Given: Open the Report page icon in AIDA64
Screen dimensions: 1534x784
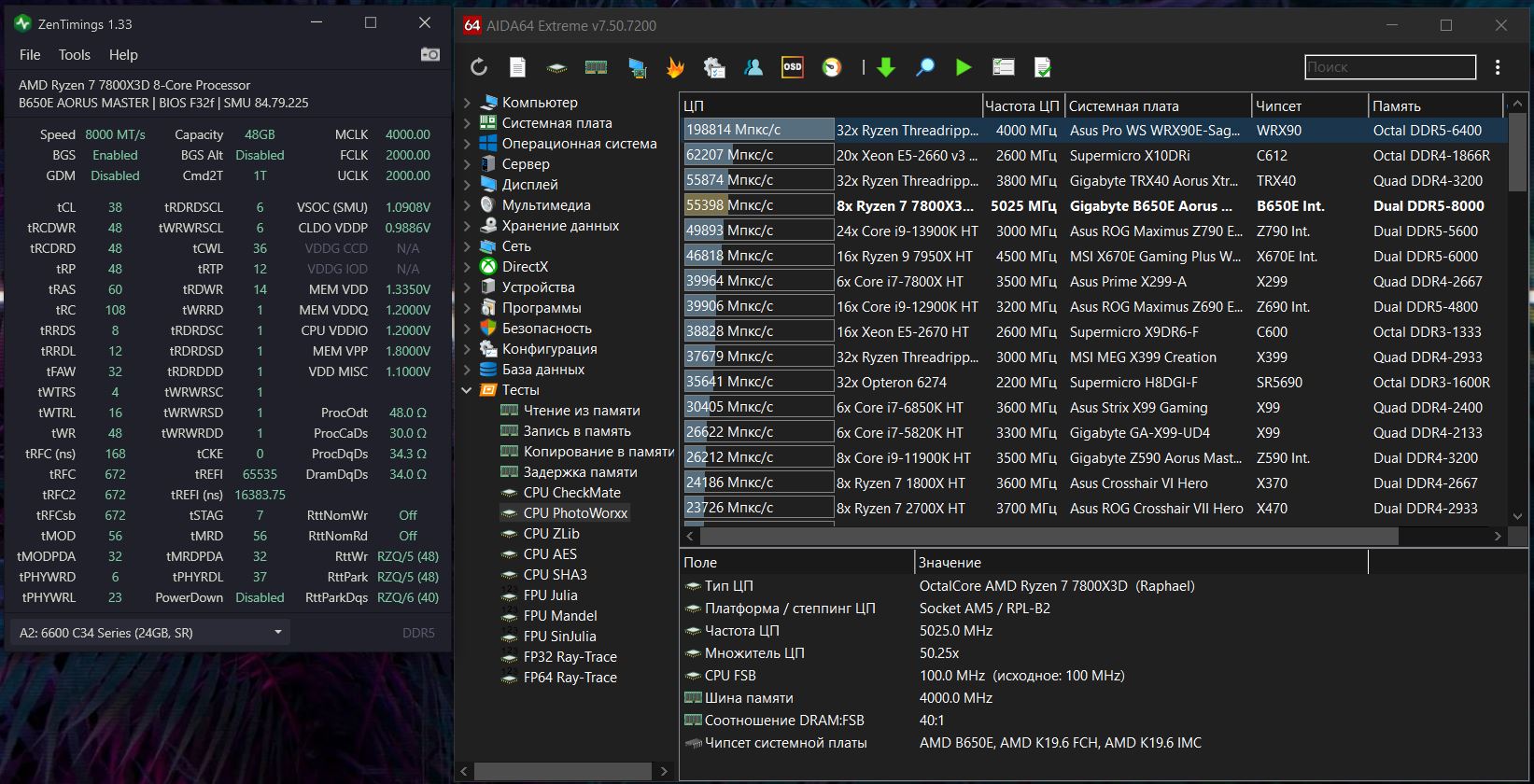Looking at the screenshot, I should pyautogui.click(x=517, y=67).
